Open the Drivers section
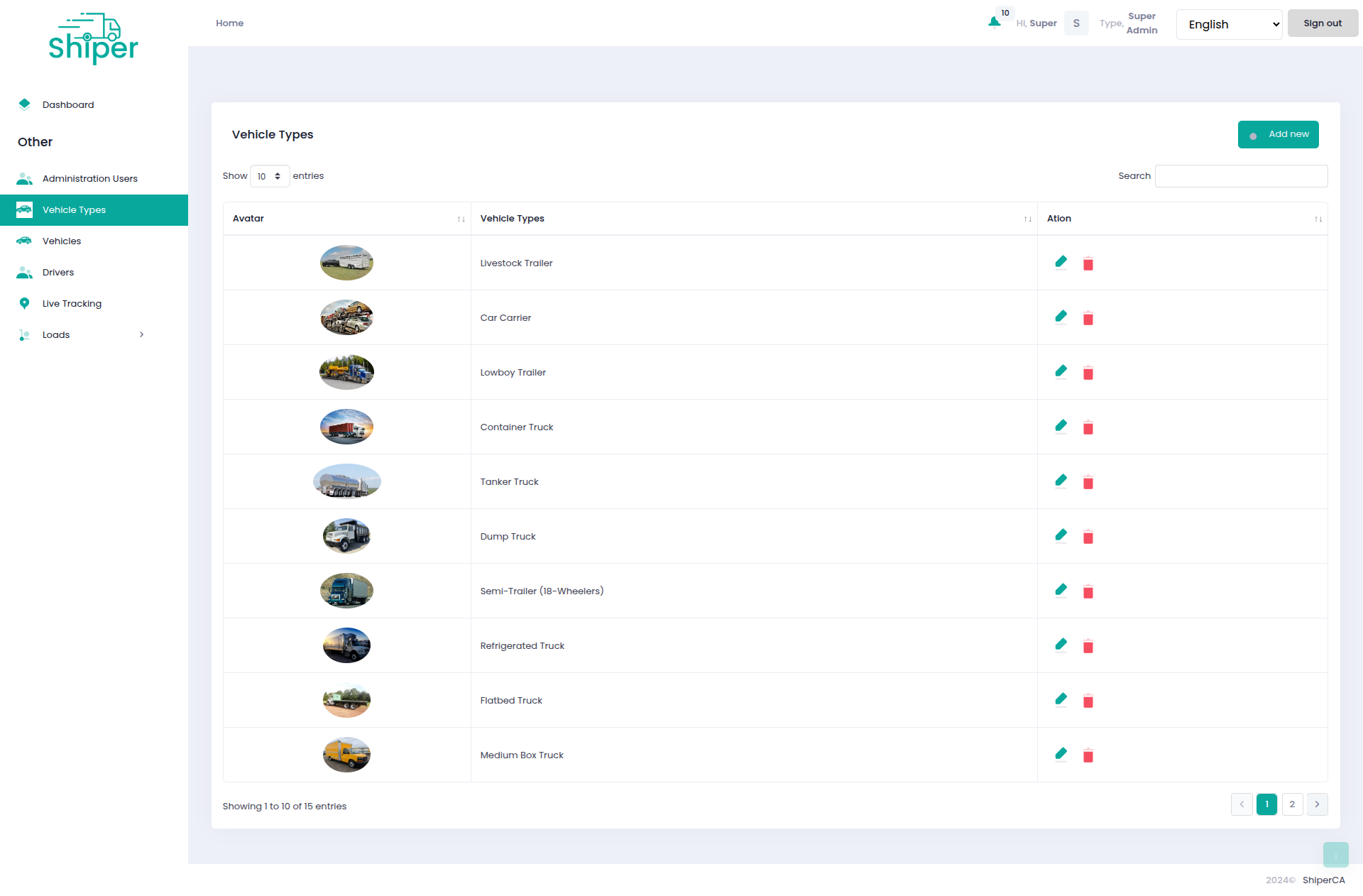1363x896 pixels. [58, 272]
